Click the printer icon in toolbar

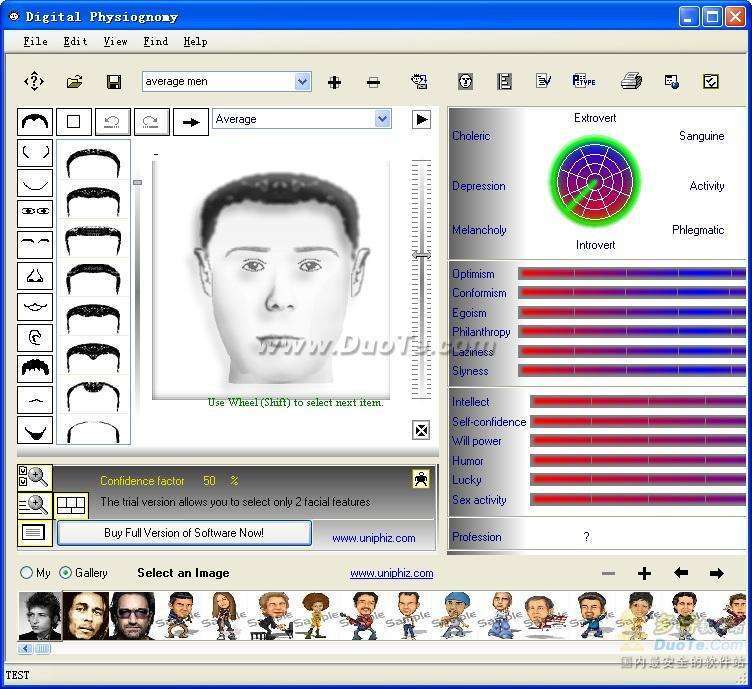(631, 82)
